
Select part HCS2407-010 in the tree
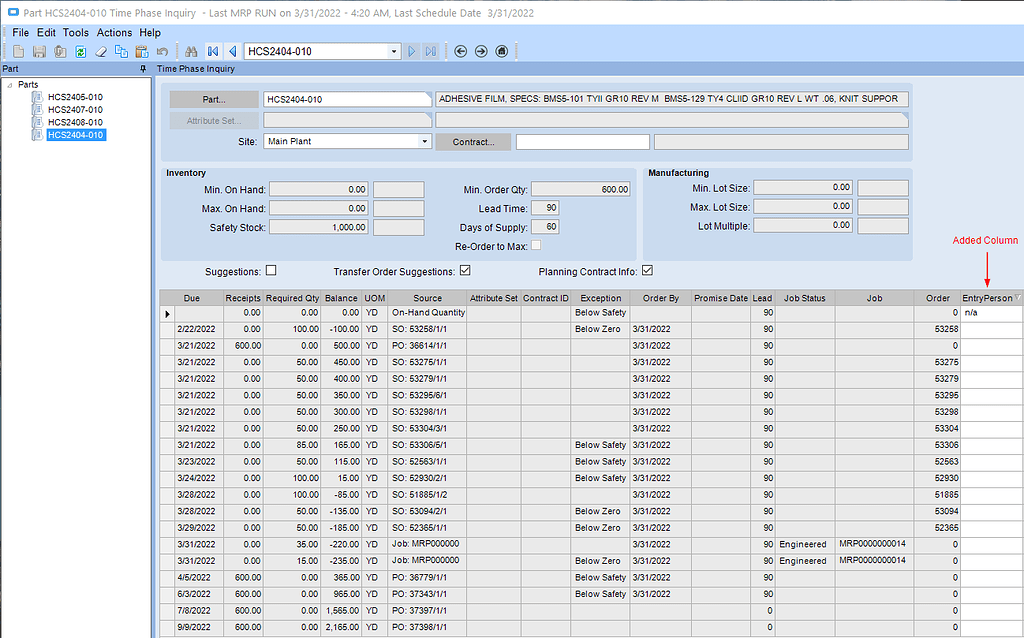(77, 111)
